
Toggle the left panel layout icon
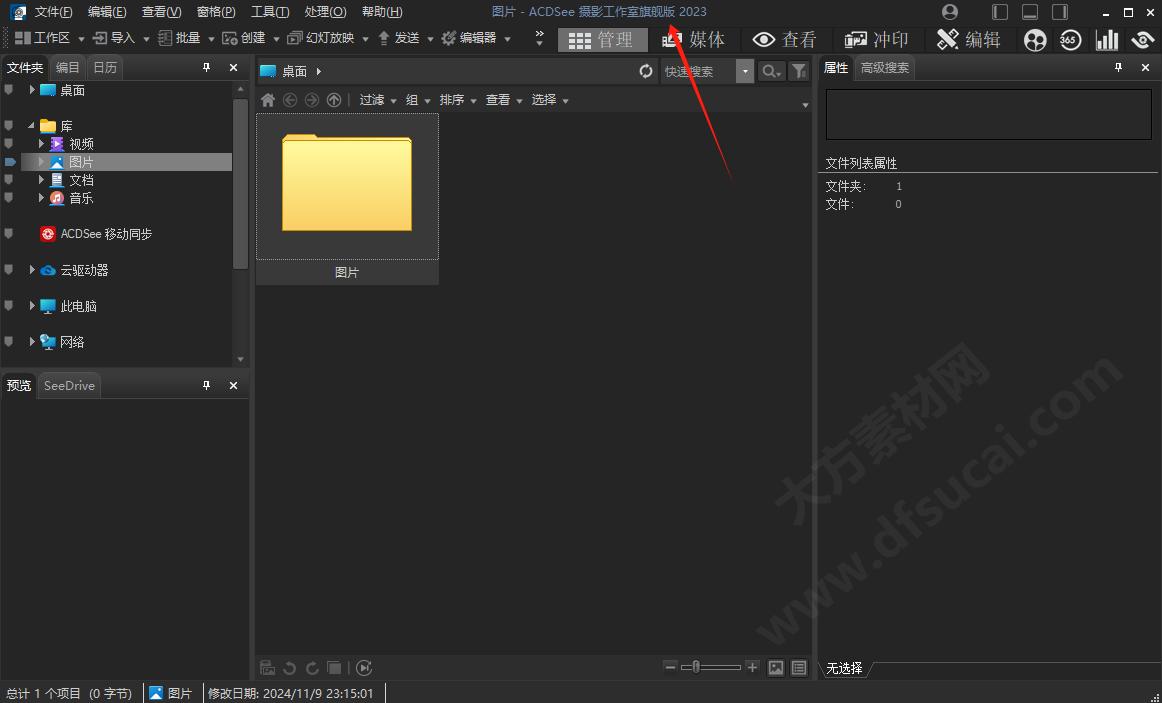coord(1000,12)
